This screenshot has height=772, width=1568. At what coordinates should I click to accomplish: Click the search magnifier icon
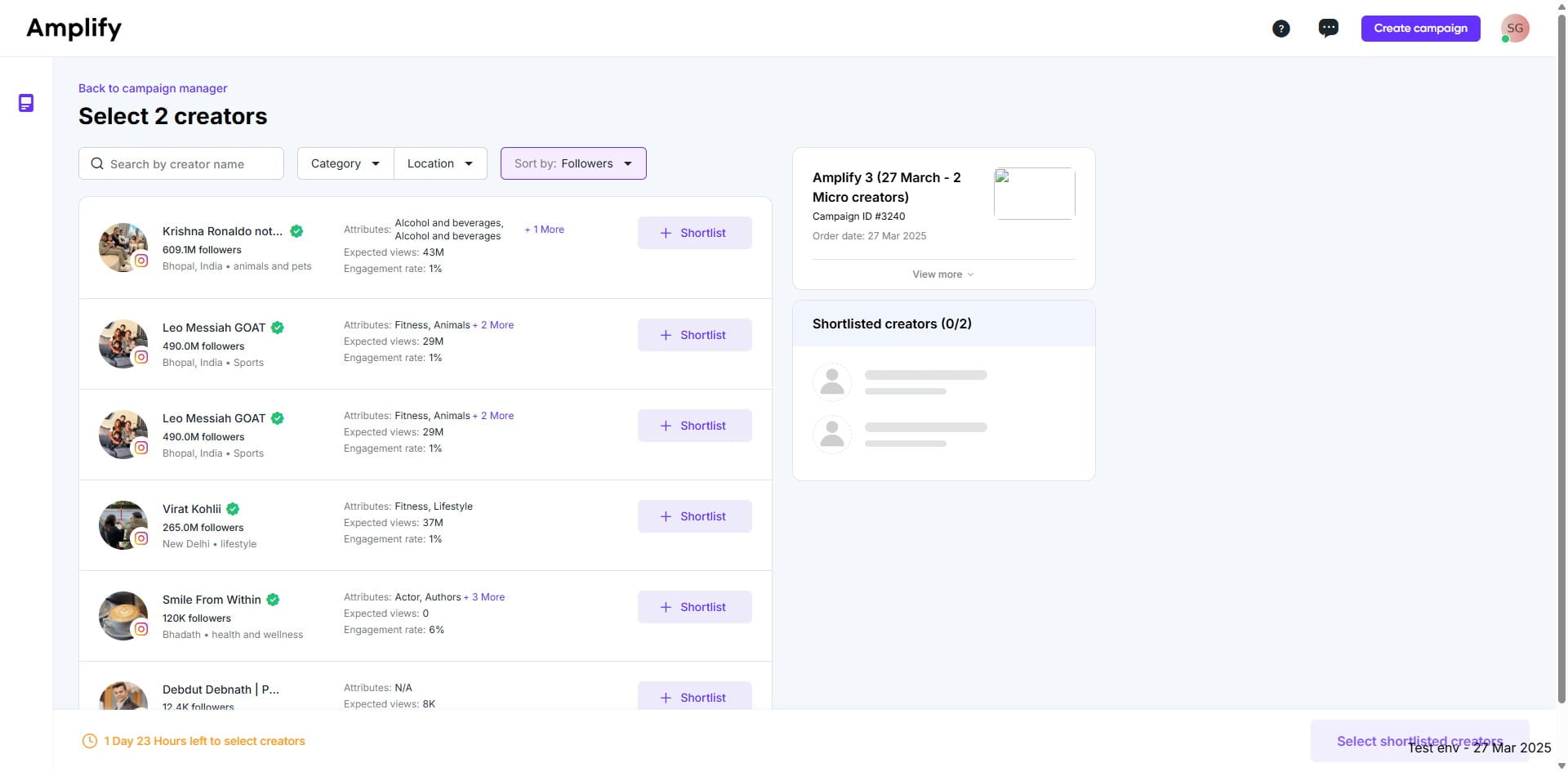coord(96,163)
